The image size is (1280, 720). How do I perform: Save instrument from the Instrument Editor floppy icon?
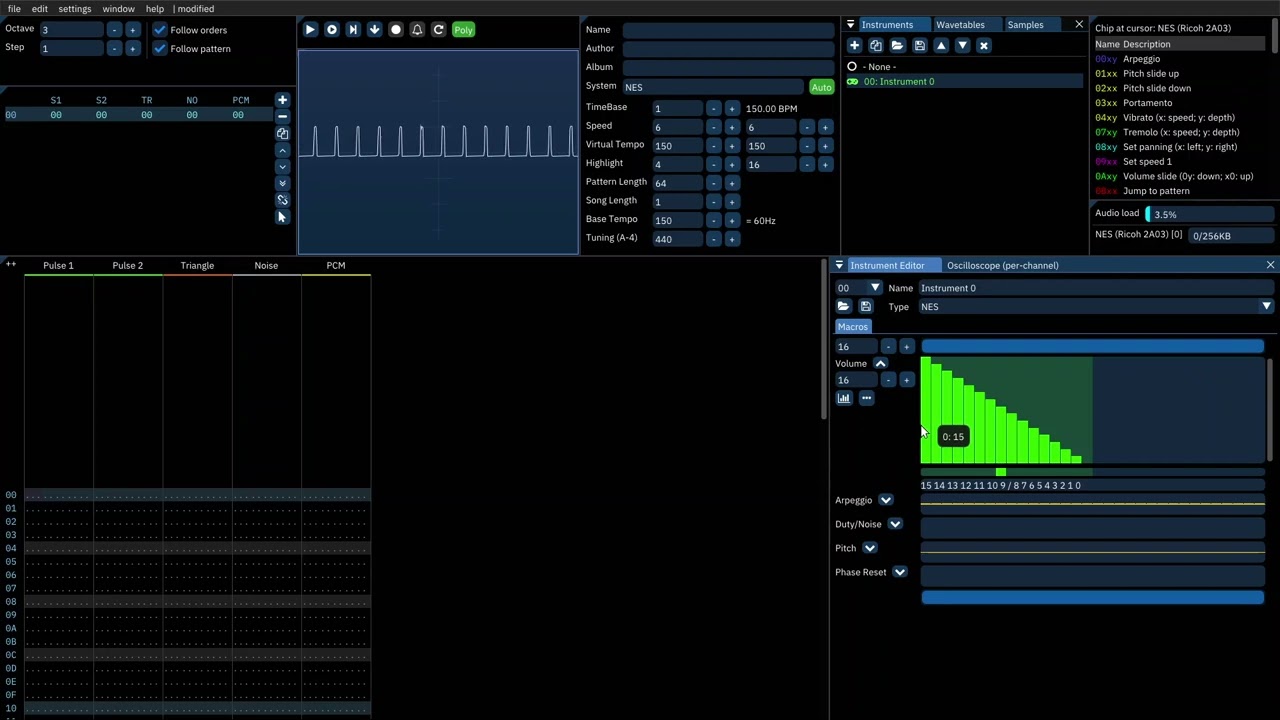pyautogui.click(x=866, y=307)
